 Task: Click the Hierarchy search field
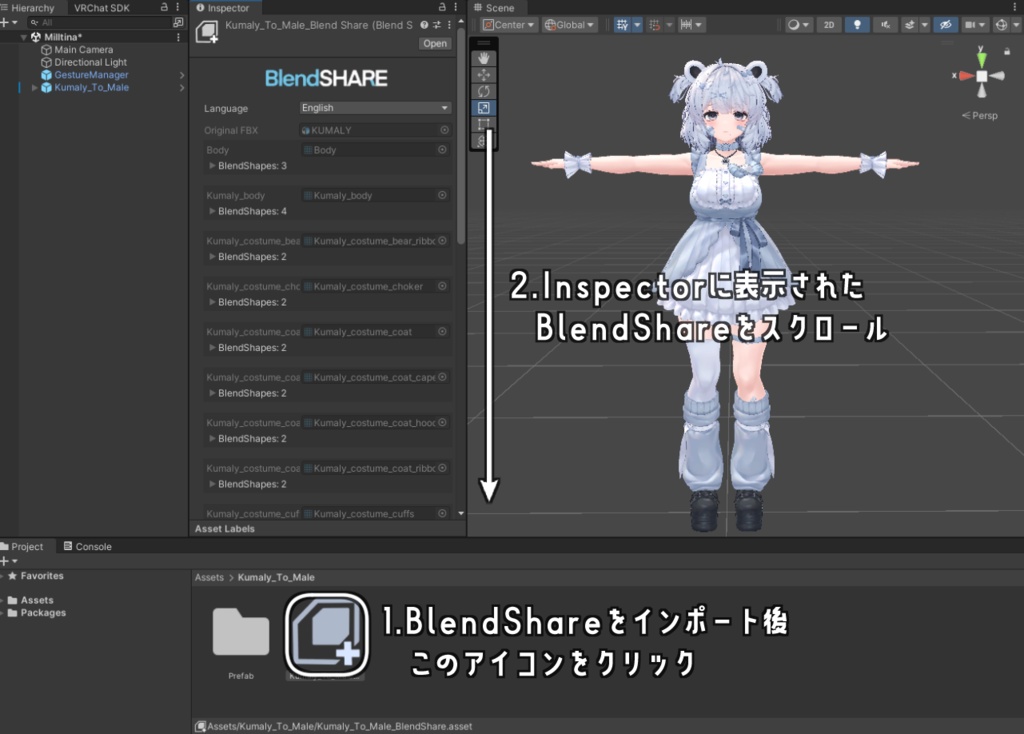pyautogui.click(x=98, y=22)
